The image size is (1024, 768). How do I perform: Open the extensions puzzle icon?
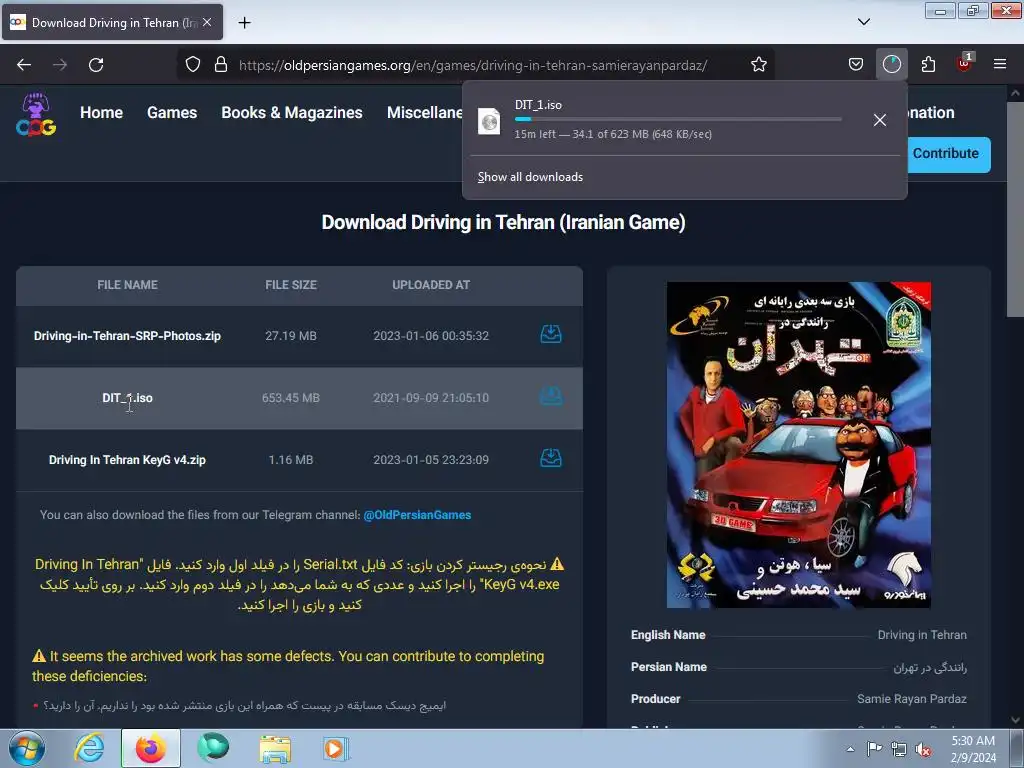(x=928, y=65)
